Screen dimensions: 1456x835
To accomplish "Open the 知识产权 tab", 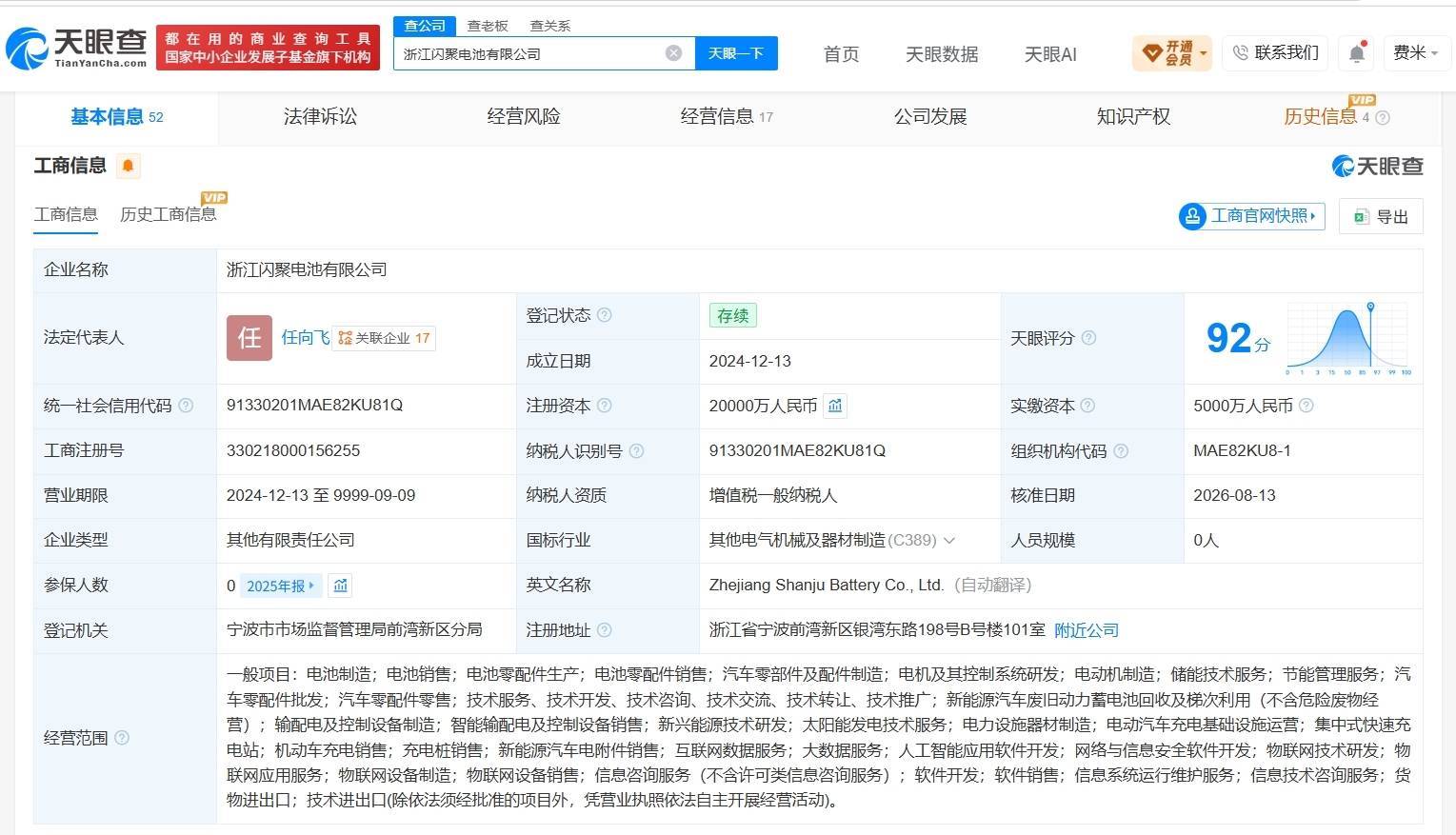I will tap(1133, 117).
